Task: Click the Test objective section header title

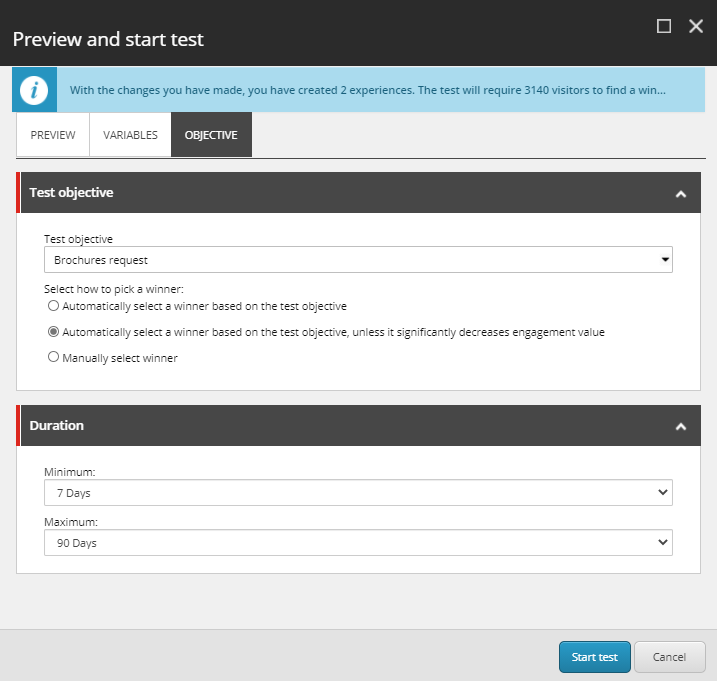Action: pyautogui.click(x=71, y=193)
